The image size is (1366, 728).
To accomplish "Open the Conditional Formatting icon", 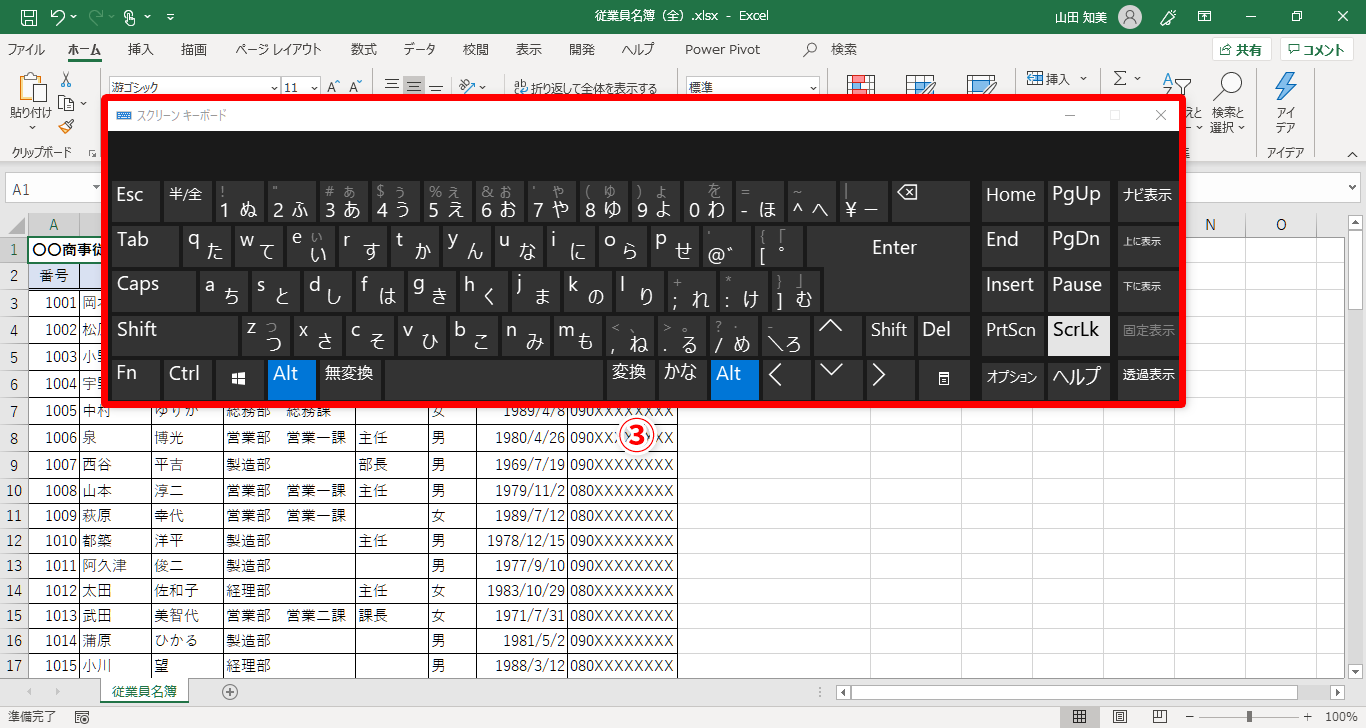I will (x=861, y=86).
